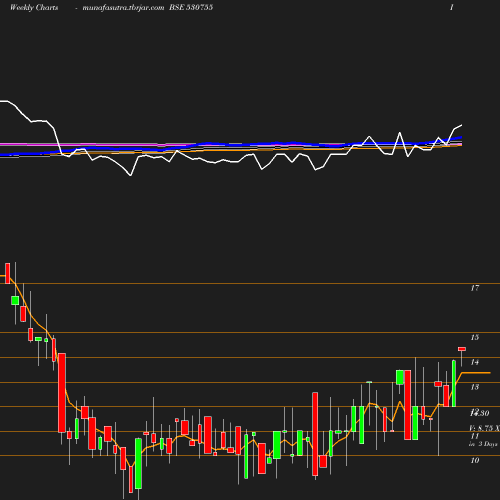The height and width of the screenshot is (500, 500).
Task: Click the latest small red candle near 14.5
Action: pyautogui.click(x=462, y=349)
